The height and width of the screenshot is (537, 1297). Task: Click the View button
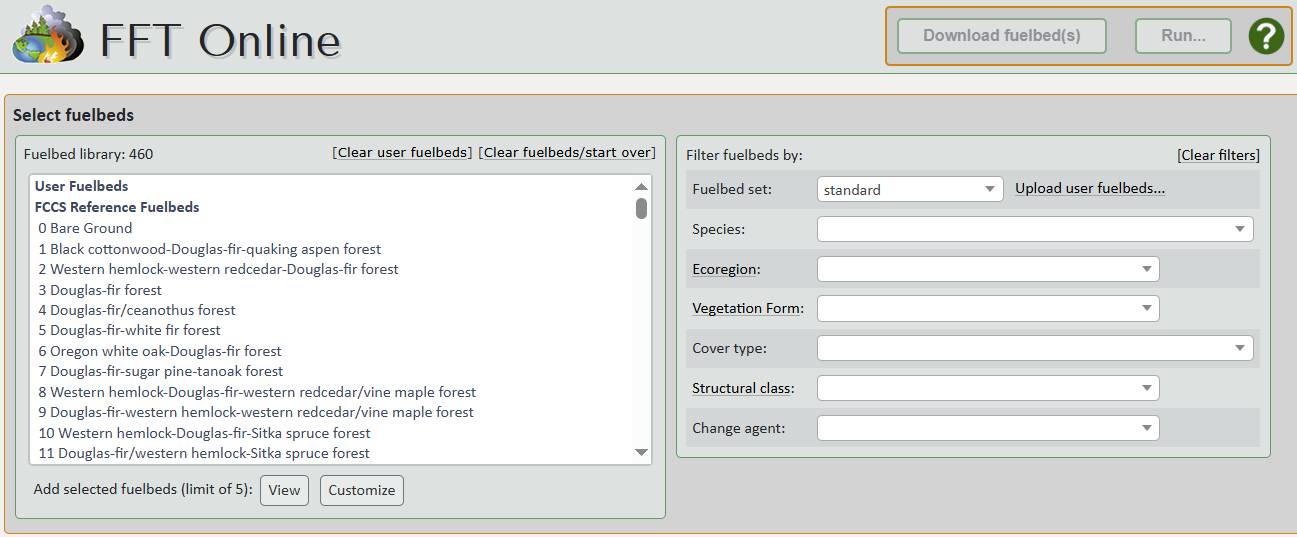(284, 490)
